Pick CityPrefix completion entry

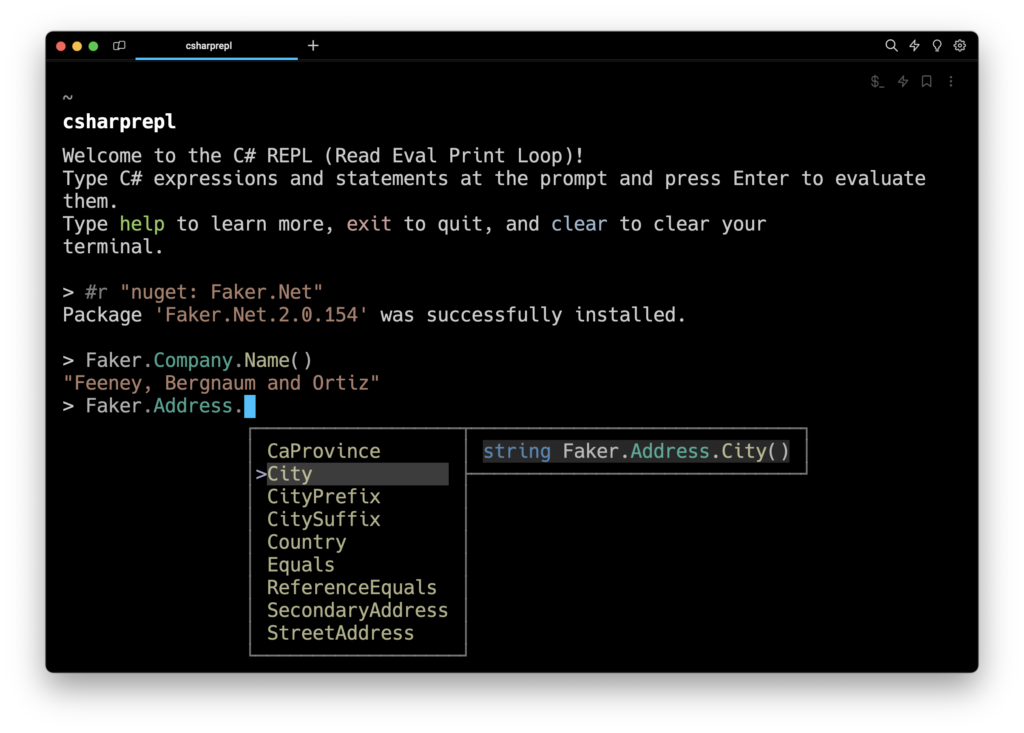(x=323, y=497)
